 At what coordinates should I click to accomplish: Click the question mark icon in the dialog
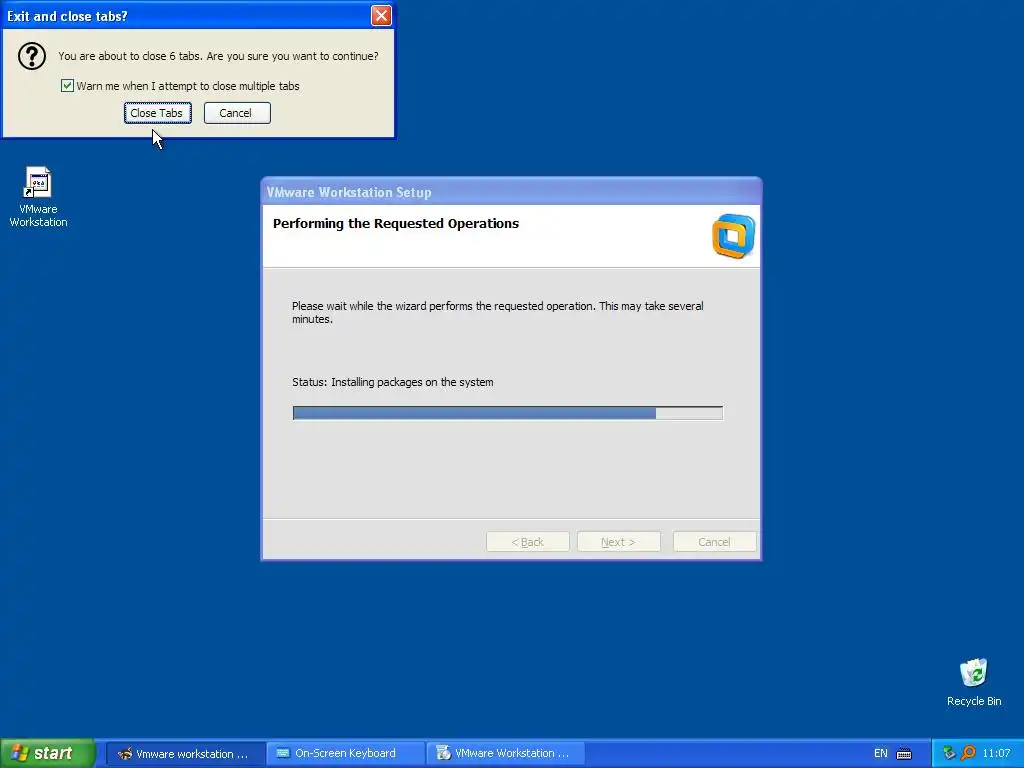[x=31, y=56]
